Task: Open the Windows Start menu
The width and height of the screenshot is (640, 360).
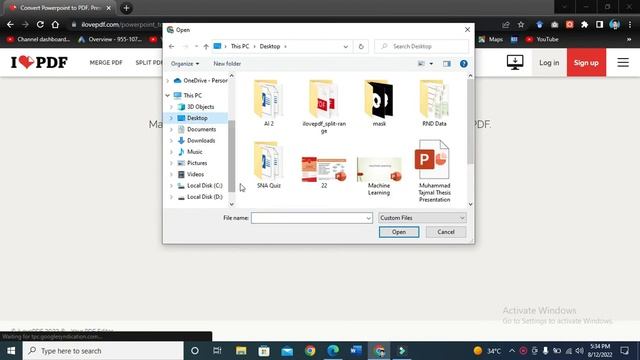Action: 11,351
